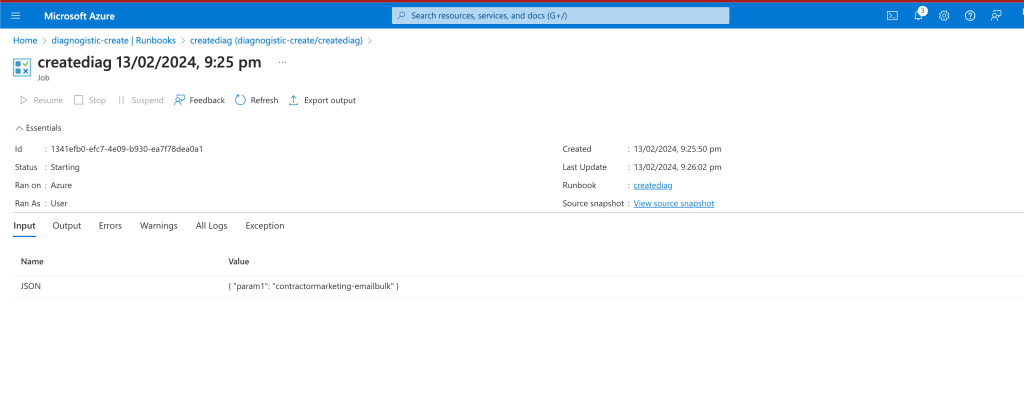Open the notifications bell

[919, 15]
